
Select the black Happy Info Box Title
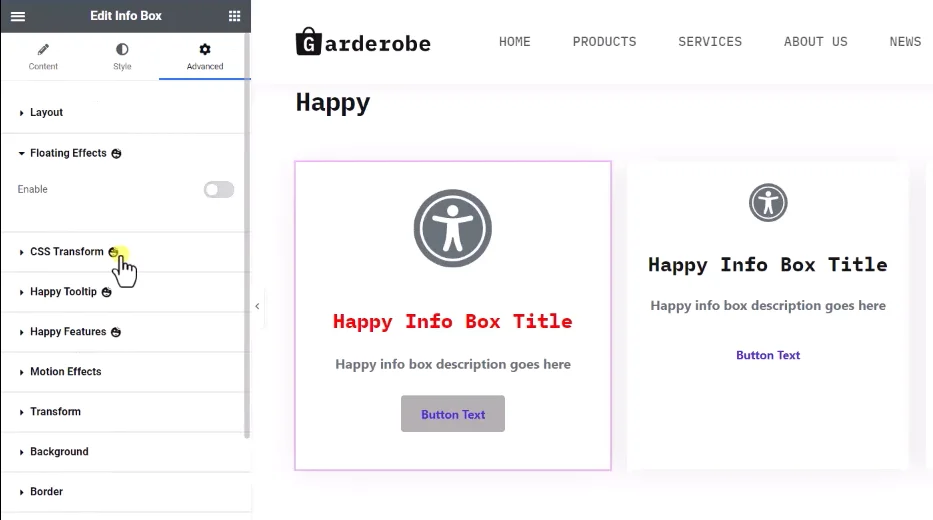pyautogui.click(x=768, y=265)
